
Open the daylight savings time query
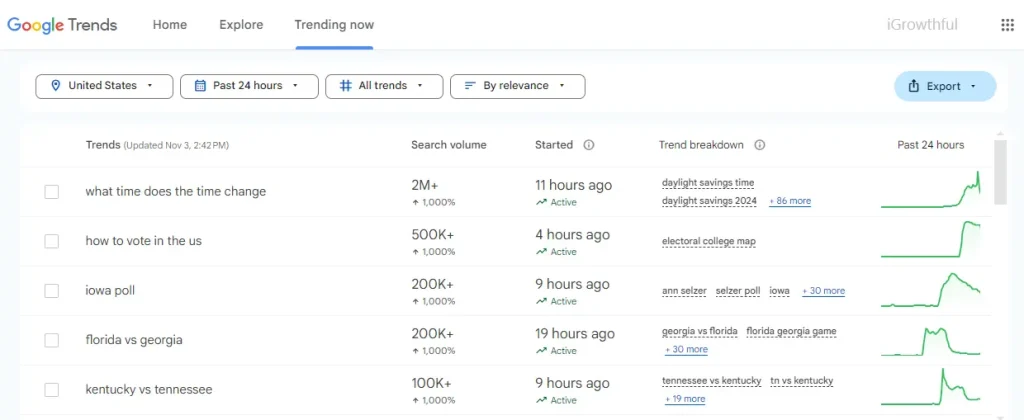708,183
